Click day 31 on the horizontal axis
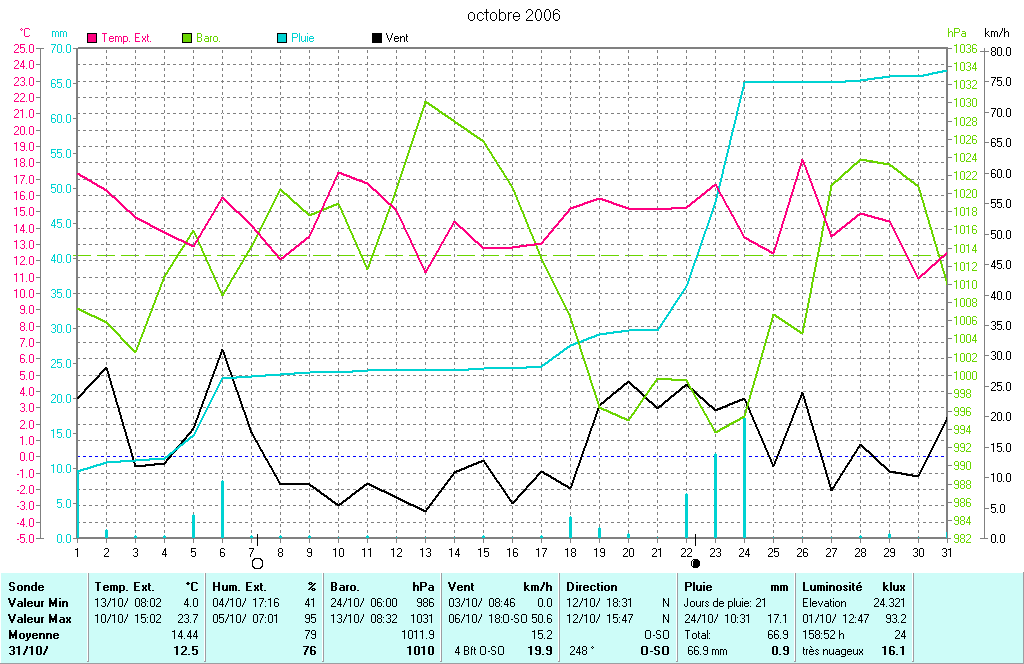 point(946,551)
